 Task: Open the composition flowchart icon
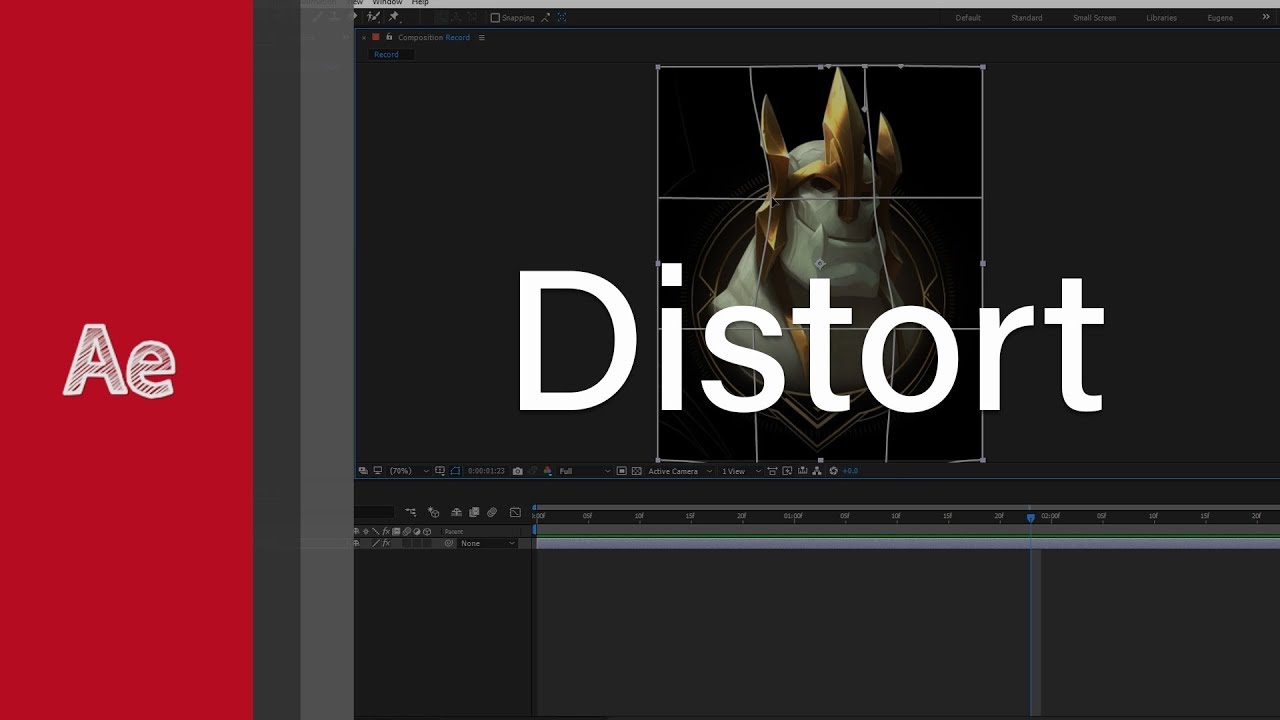coord(817,471)
